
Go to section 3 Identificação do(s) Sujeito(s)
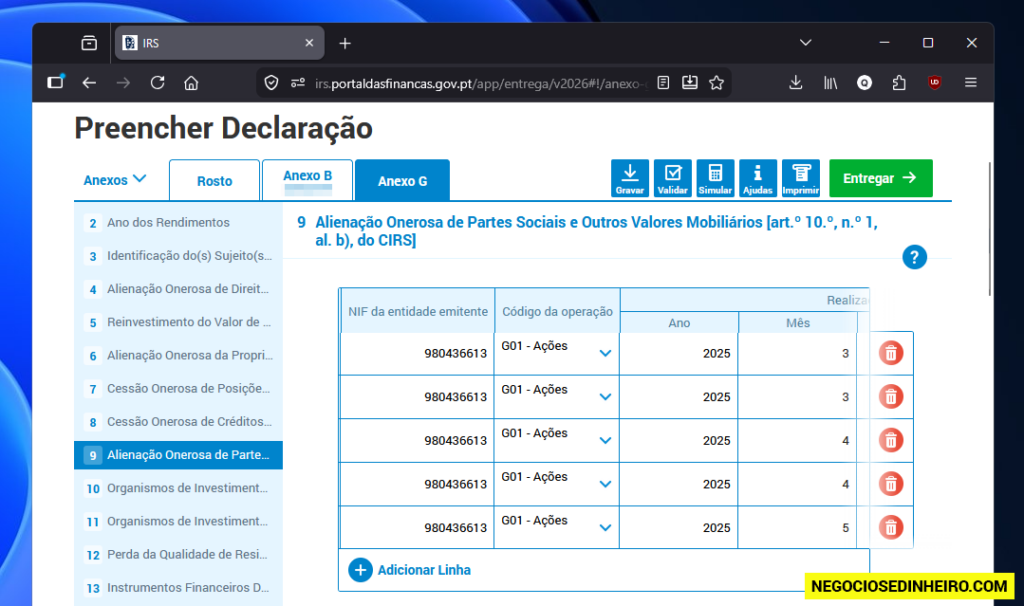pos(178,256)
